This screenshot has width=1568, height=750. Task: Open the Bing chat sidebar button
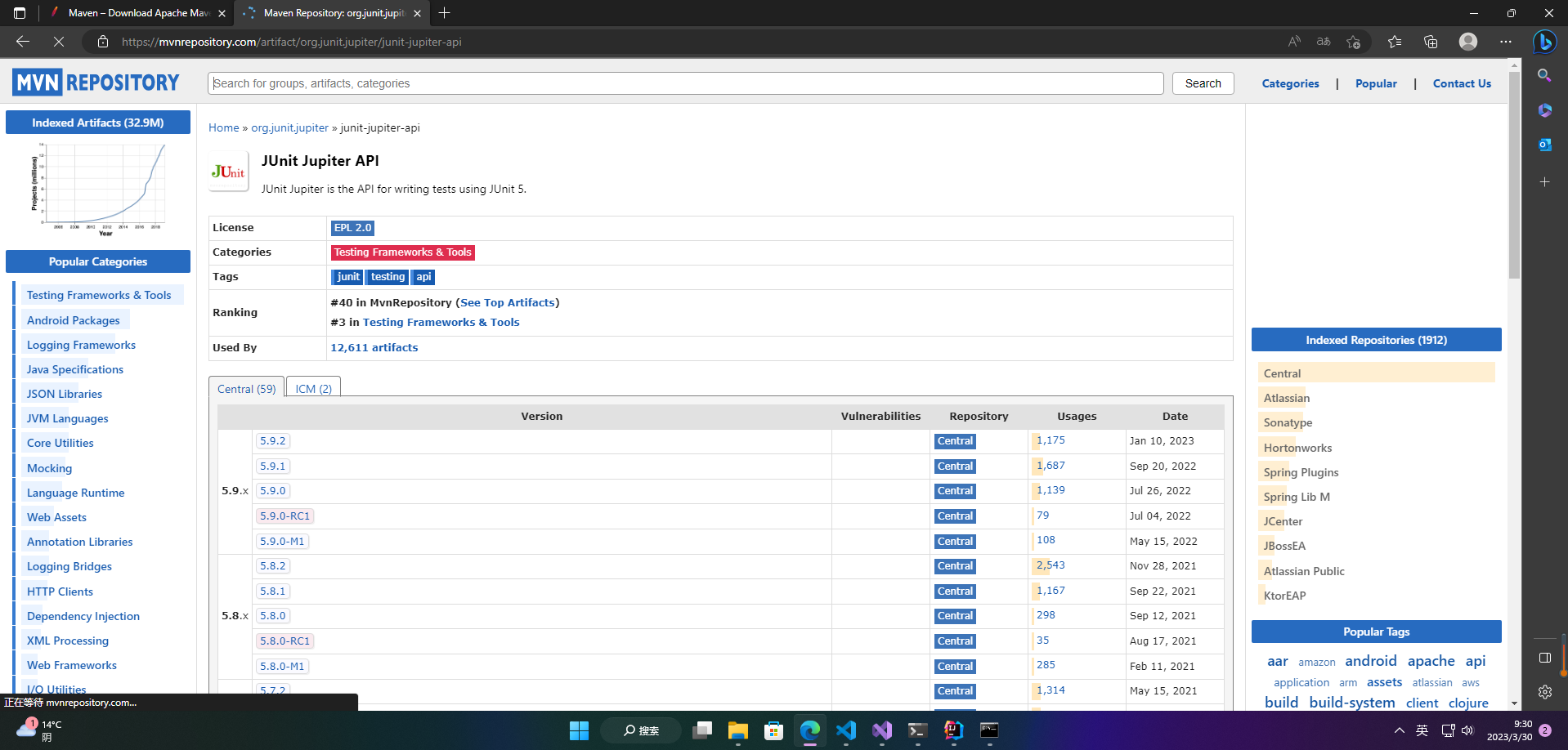tap(1544, 42)
